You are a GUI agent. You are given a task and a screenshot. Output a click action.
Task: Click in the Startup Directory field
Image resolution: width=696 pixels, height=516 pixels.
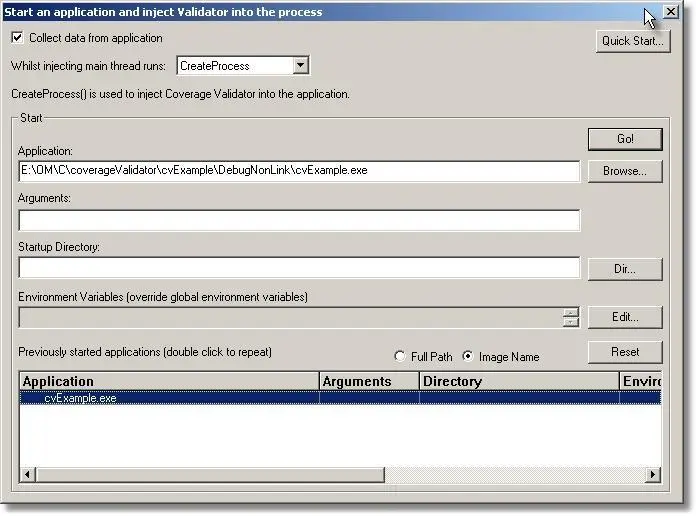pyautogui.click(x=299, y=267)
